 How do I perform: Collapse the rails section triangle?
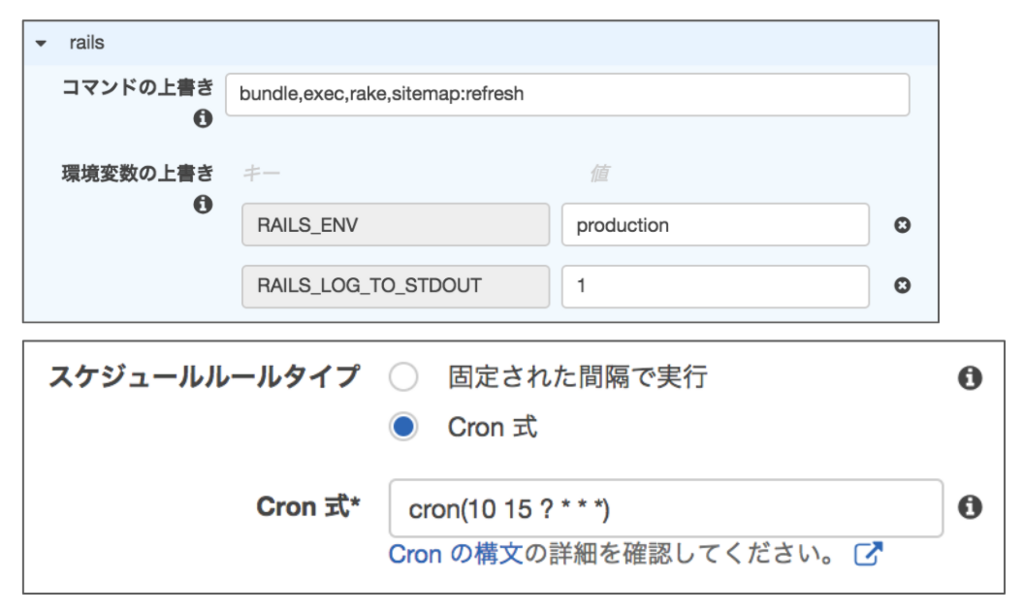coord(40,43)
